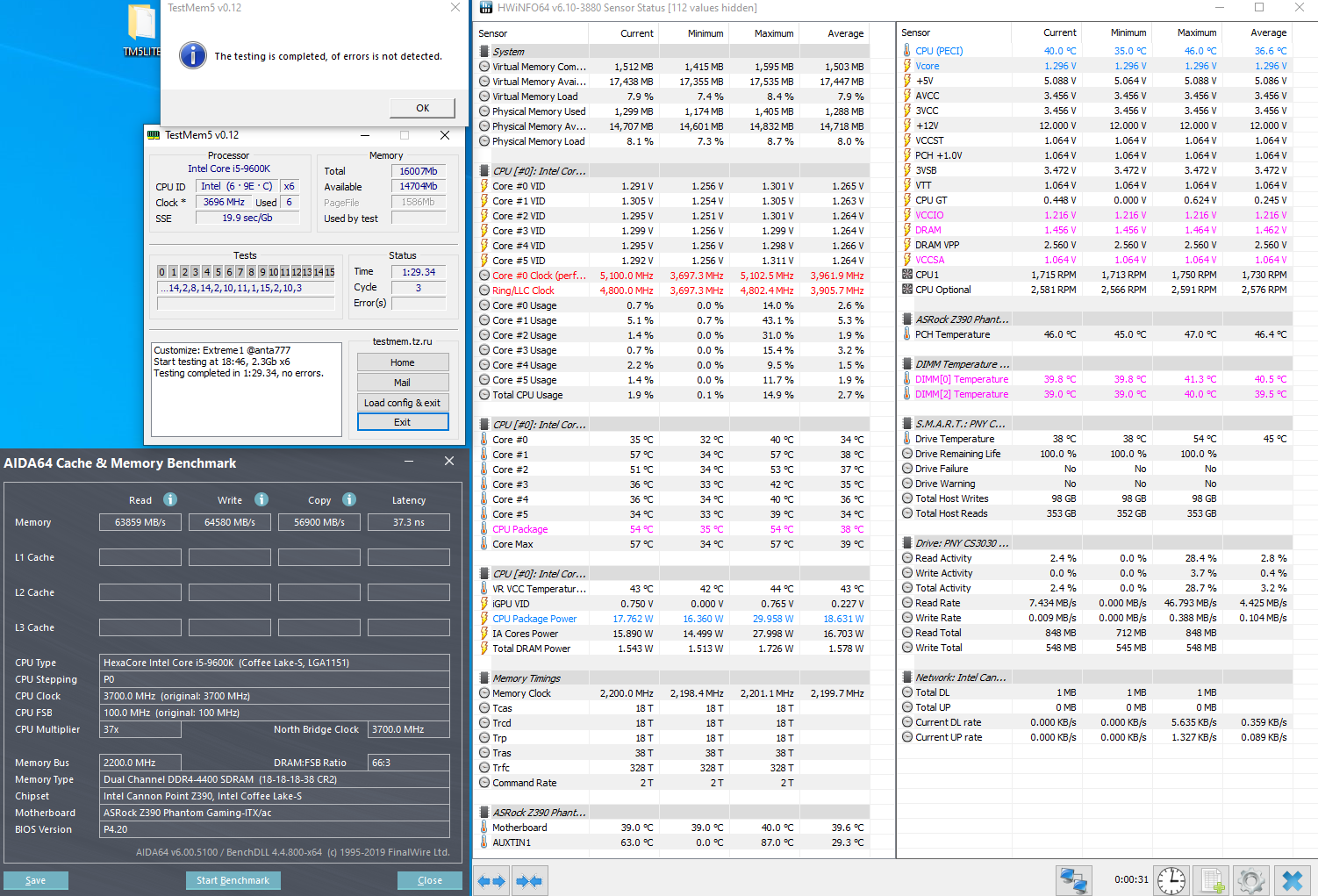Image resolution: width=1318 pixels, height=896 pixels.
Task: Close TestMem5 completion dialog with X
Action: pos(455,8)
